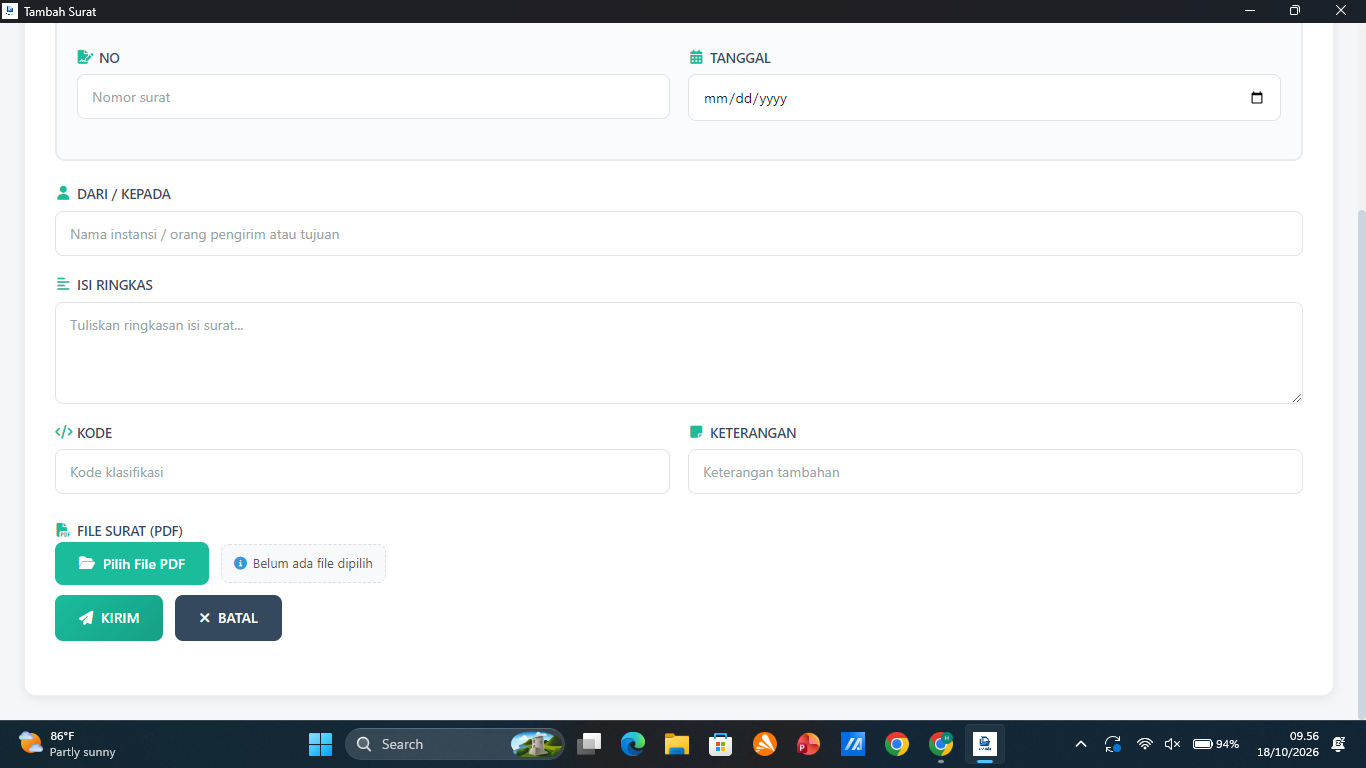The height and width of the screenshot is (768, 1366).
Task: Open the notification bell in the system tray
Action: (1338, 744)
